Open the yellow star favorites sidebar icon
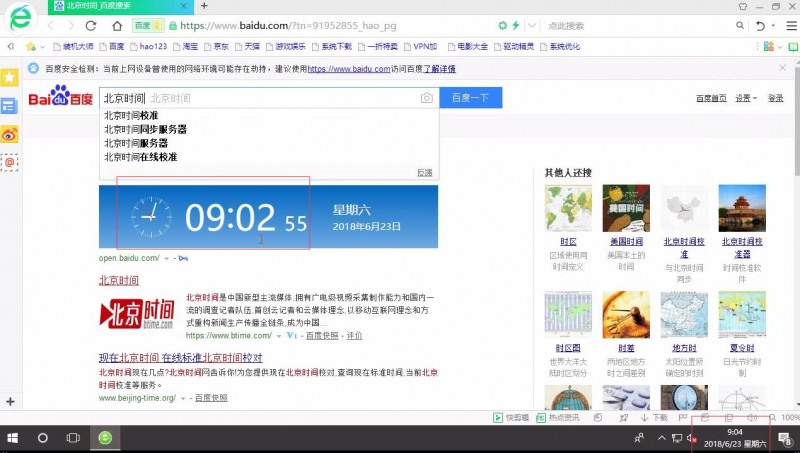Image resolution: width=800 pixels, height=453 pixels. pyautogui.click(x=10, y=78)
